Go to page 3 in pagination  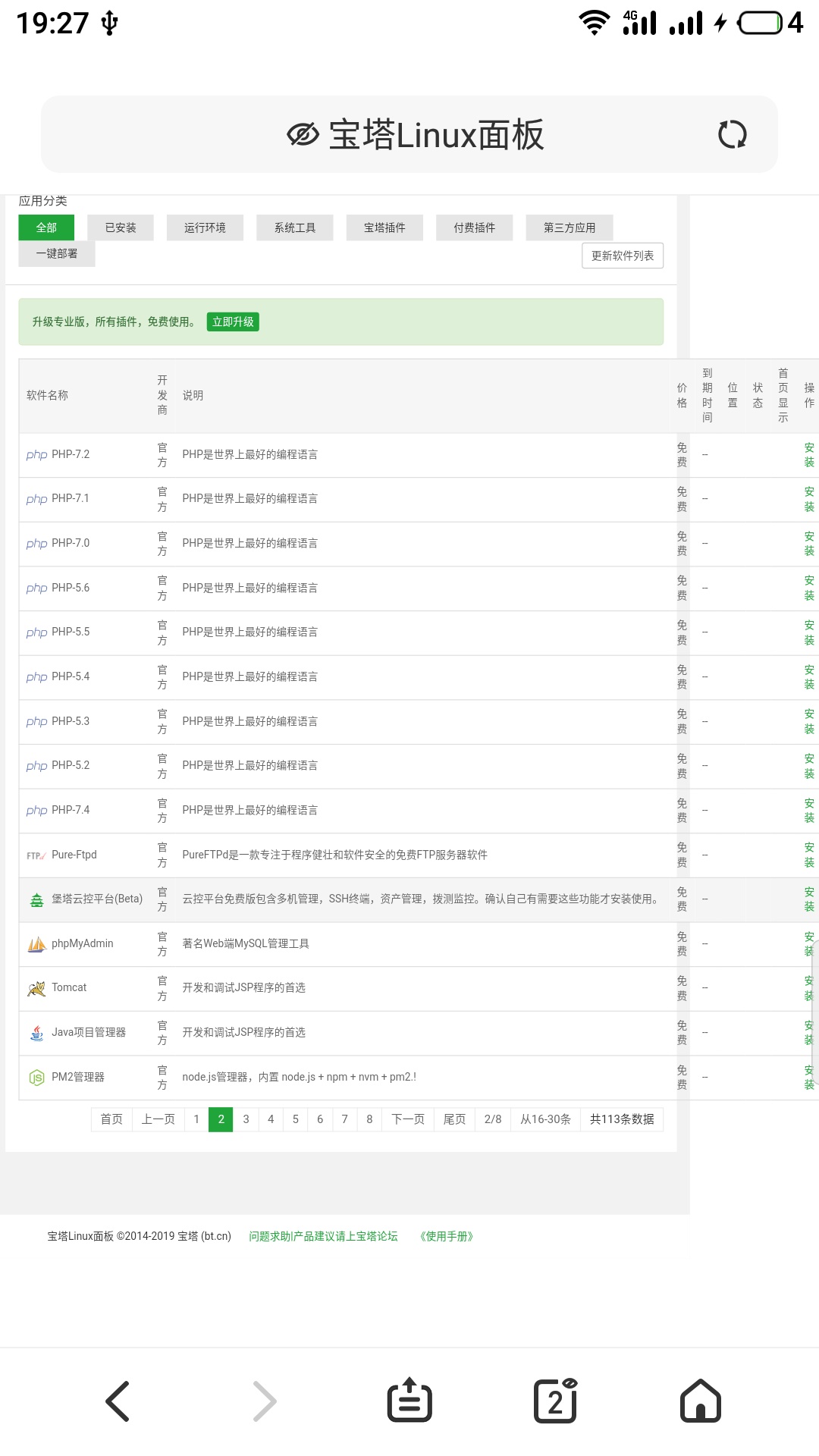click(x=246, y=1119)
